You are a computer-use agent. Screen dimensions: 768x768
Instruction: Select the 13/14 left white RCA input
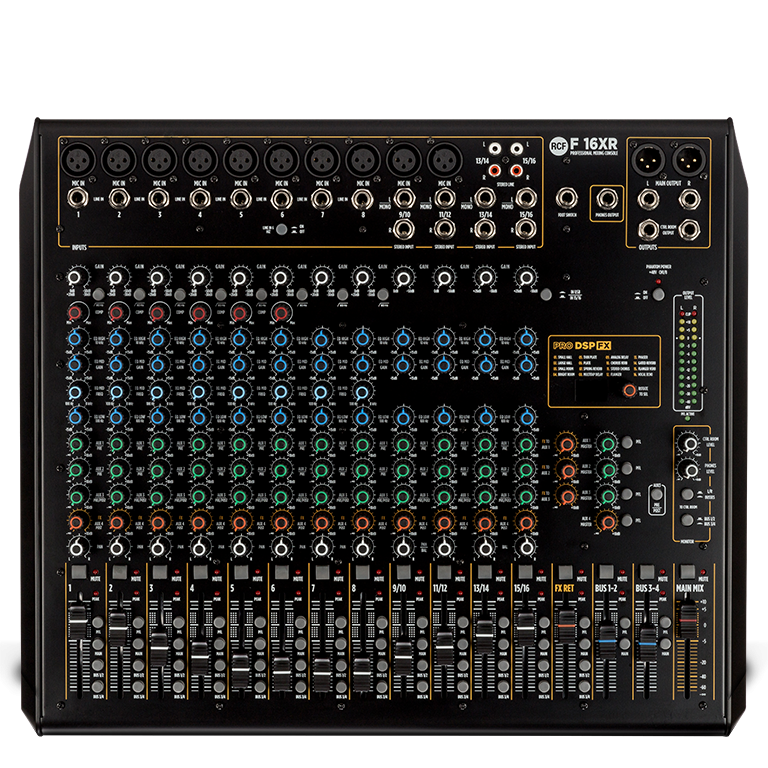495,148
